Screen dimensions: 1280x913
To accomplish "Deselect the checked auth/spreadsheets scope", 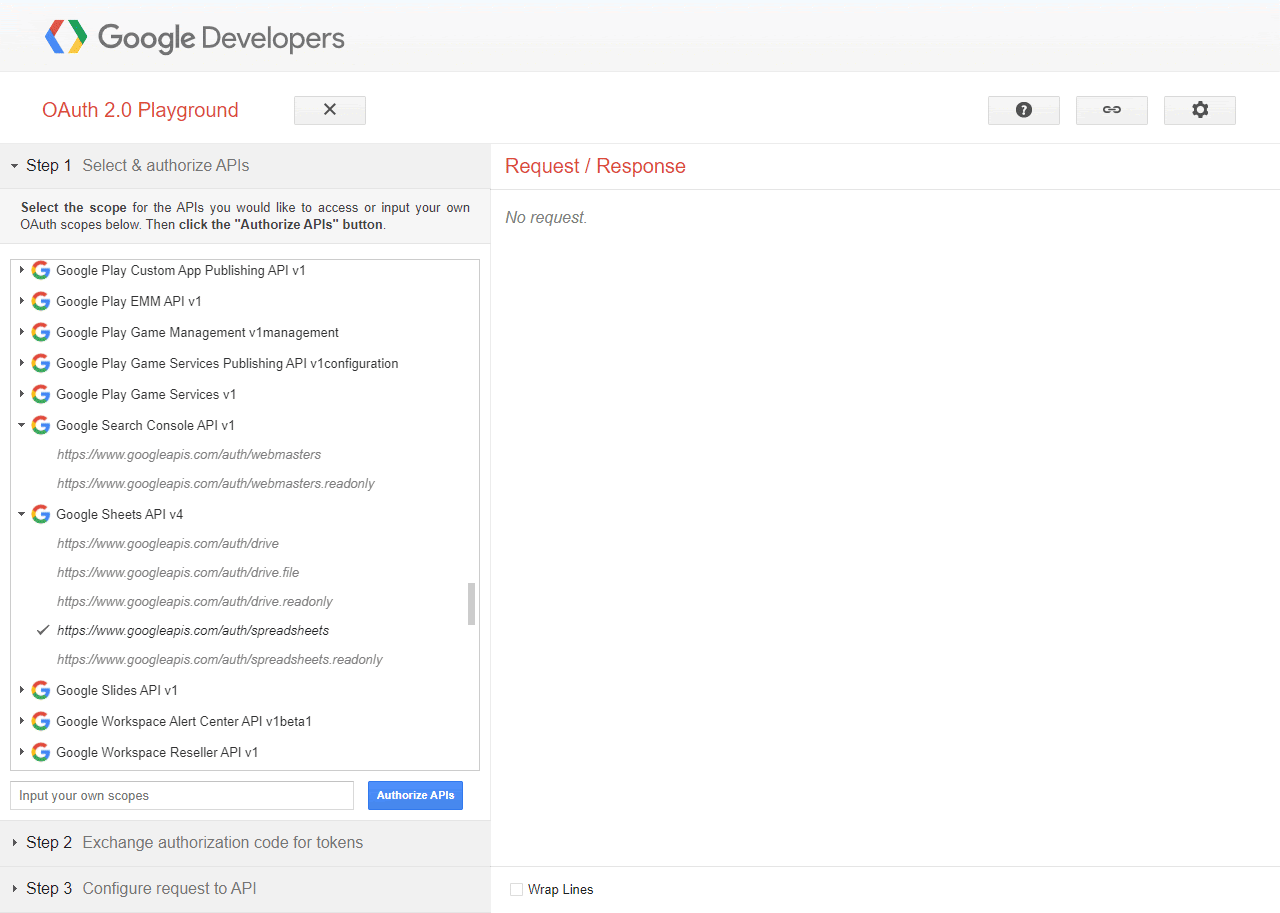I will click(x=193, y=630).
